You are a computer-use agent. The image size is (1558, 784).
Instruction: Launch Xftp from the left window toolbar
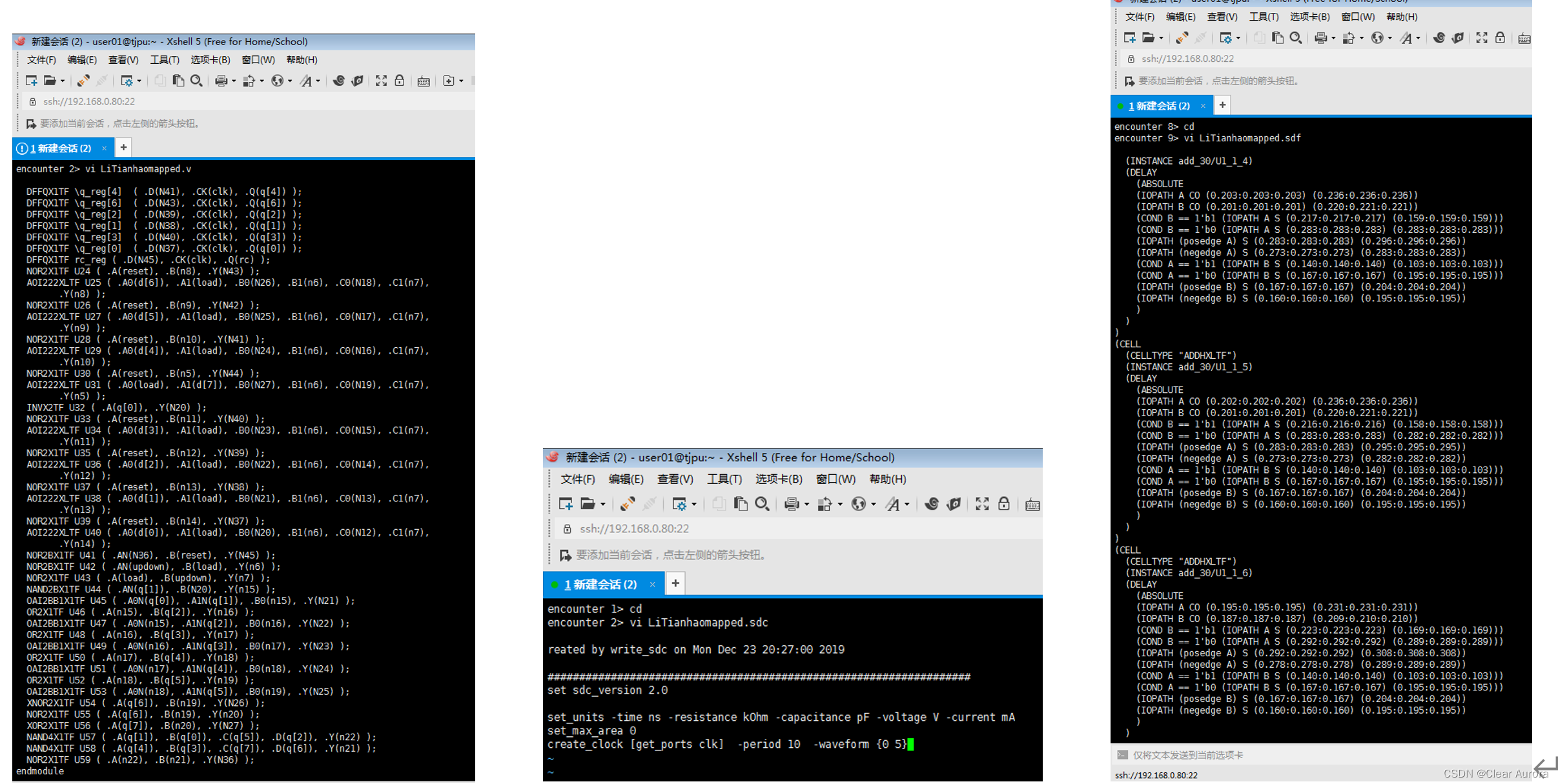pyautogui.click(x=357, y=81)
